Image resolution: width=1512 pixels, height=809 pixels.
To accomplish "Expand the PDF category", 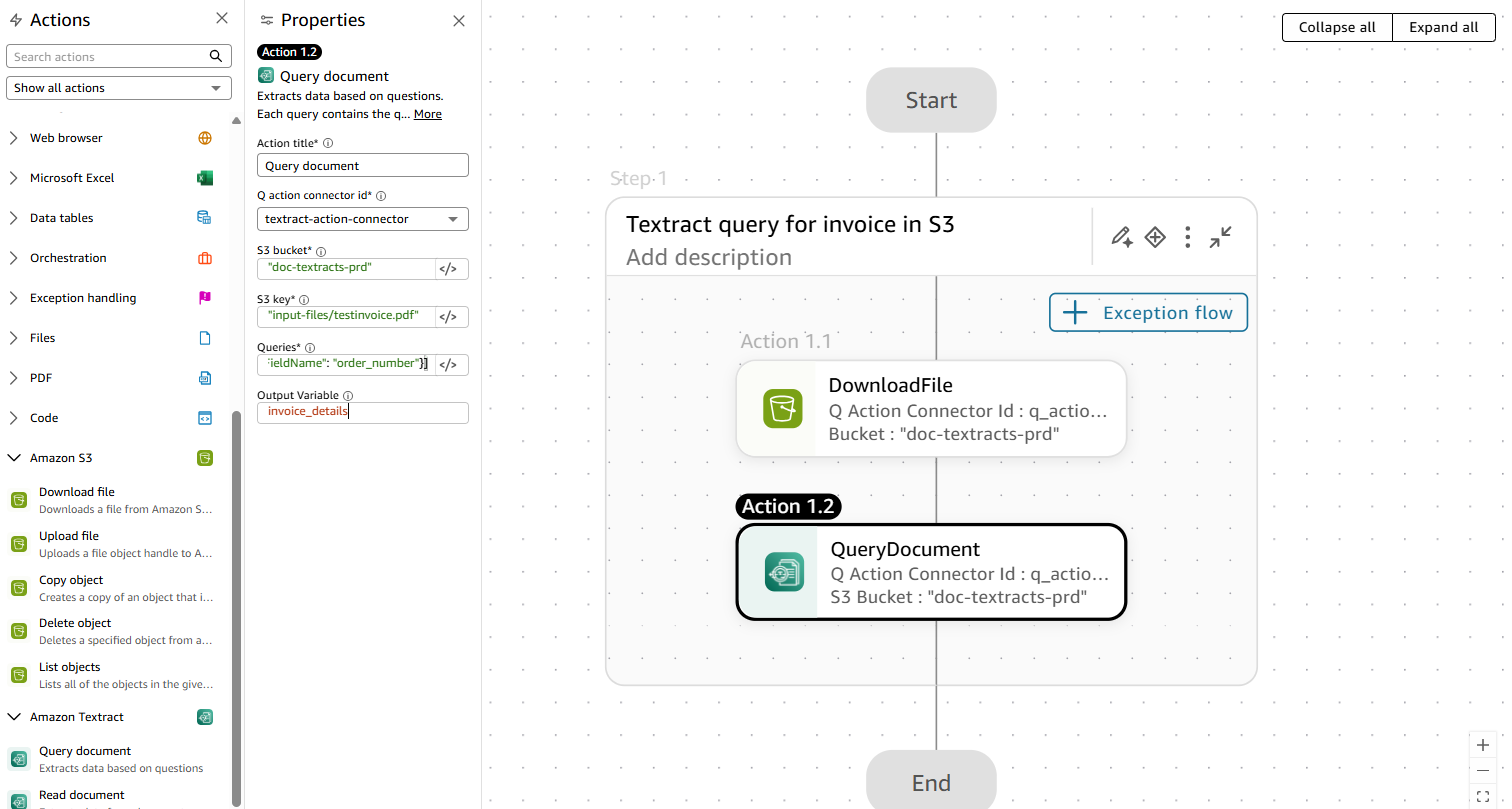I will [x=13, y=378].
